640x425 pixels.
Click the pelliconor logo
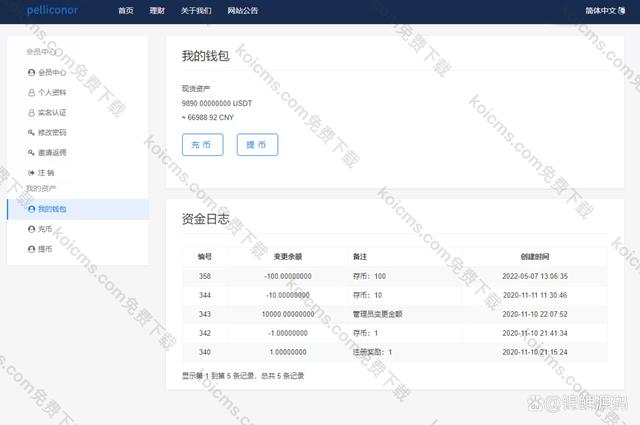click(x=52, y=10)
